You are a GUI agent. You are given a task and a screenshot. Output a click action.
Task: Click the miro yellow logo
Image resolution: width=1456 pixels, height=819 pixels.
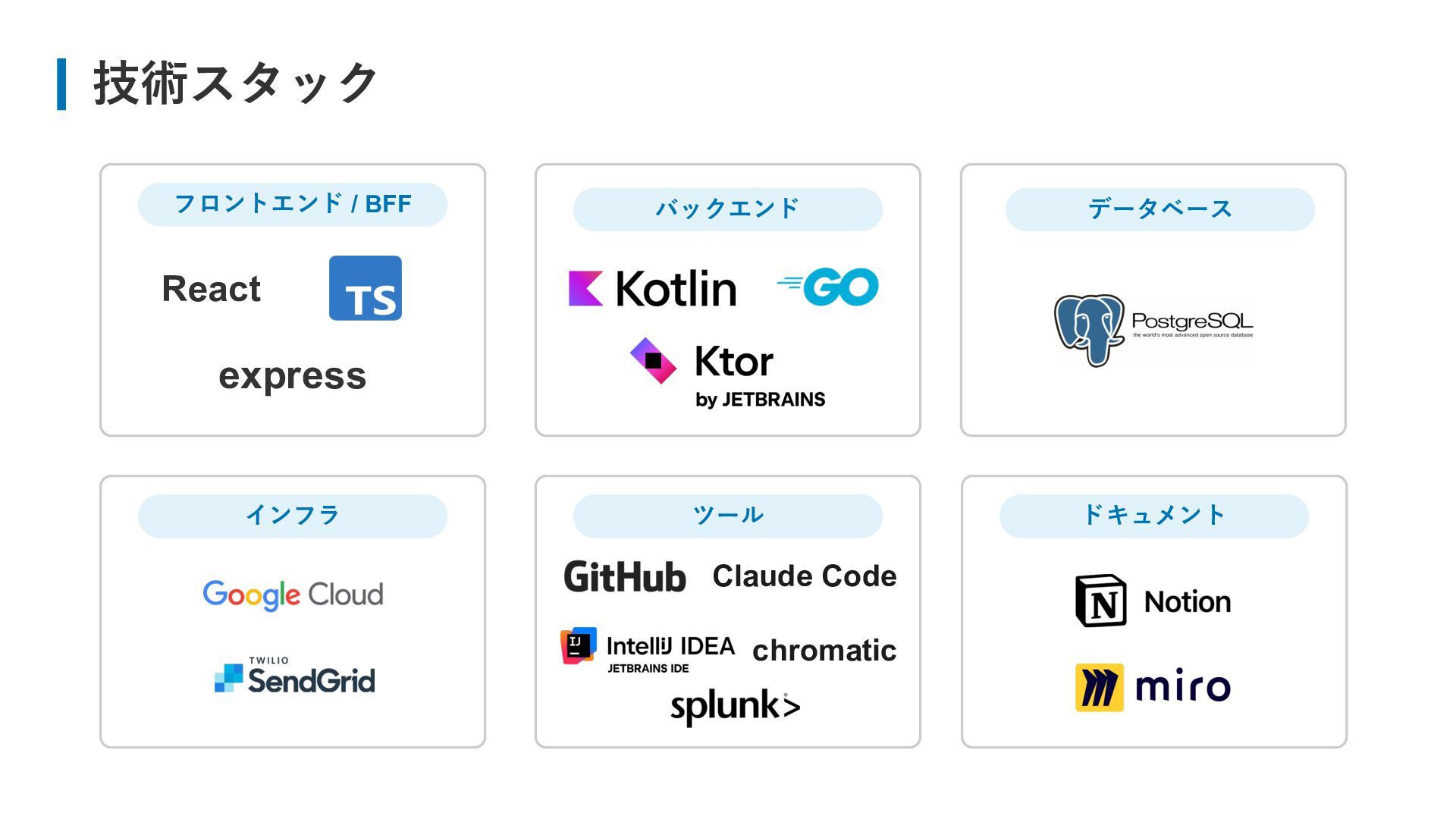1100,687
